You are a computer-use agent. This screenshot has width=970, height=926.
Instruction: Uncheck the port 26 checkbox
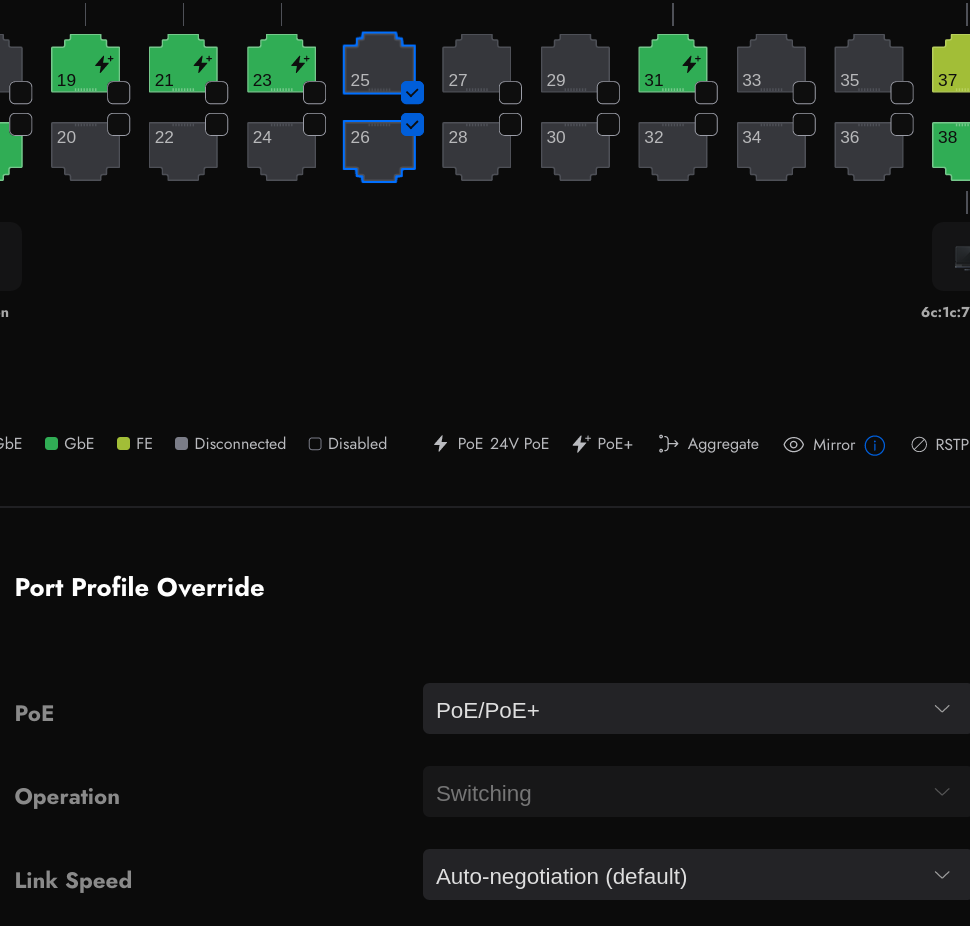coord(413,125)
